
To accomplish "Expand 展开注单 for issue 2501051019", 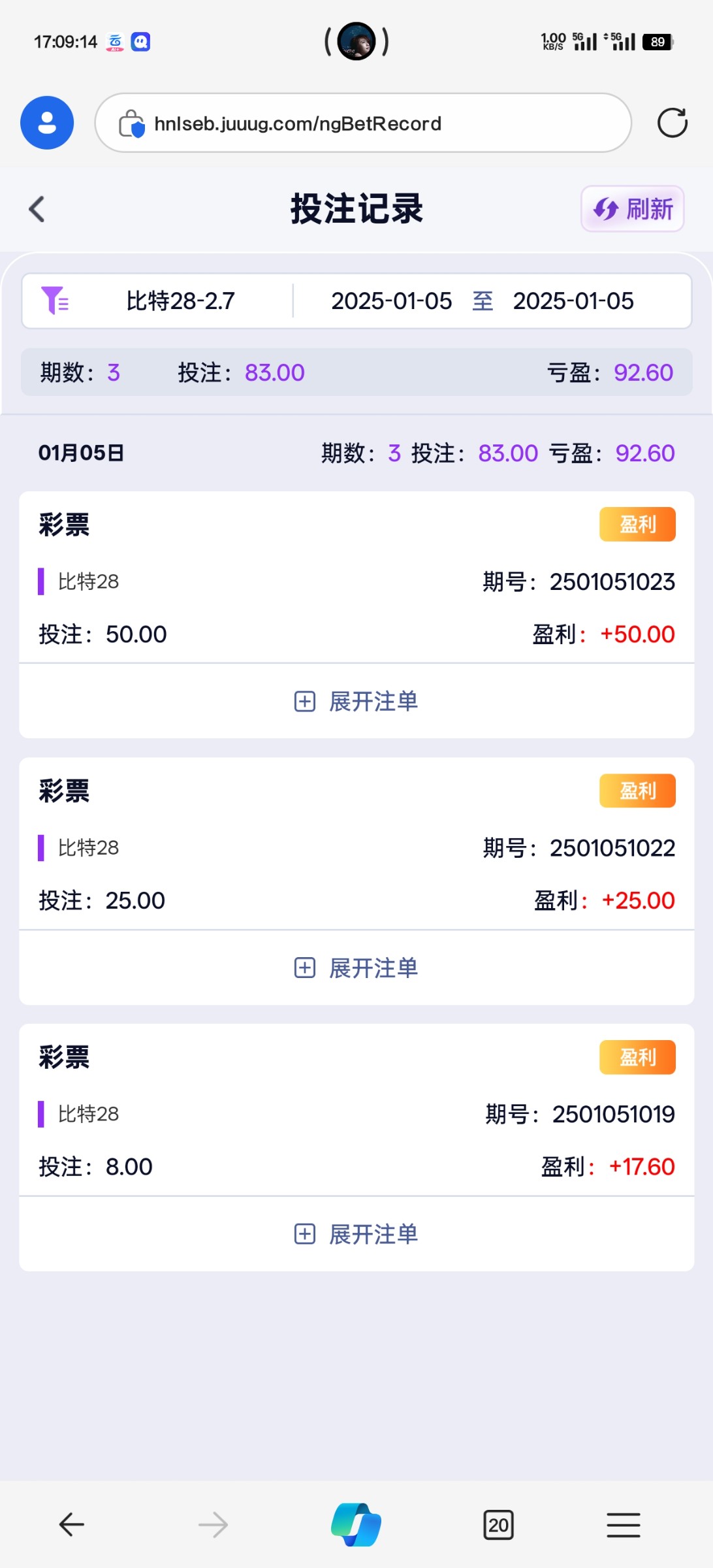I will coord(356,1234).
